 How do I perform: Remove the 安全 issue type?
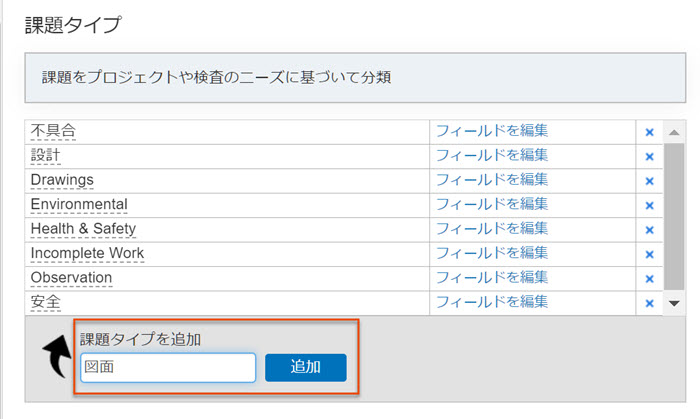tap(649, 303)
